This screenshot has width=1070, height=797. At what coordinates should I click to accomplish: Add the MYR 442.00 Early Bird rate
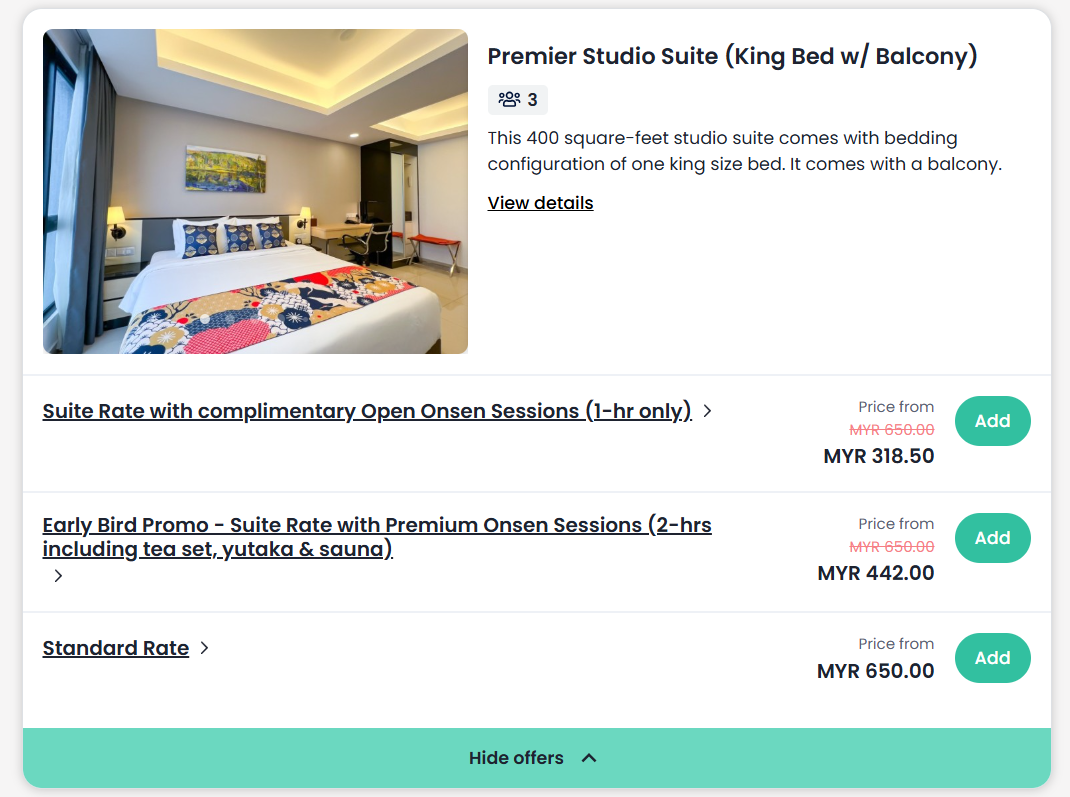point(992,538)
